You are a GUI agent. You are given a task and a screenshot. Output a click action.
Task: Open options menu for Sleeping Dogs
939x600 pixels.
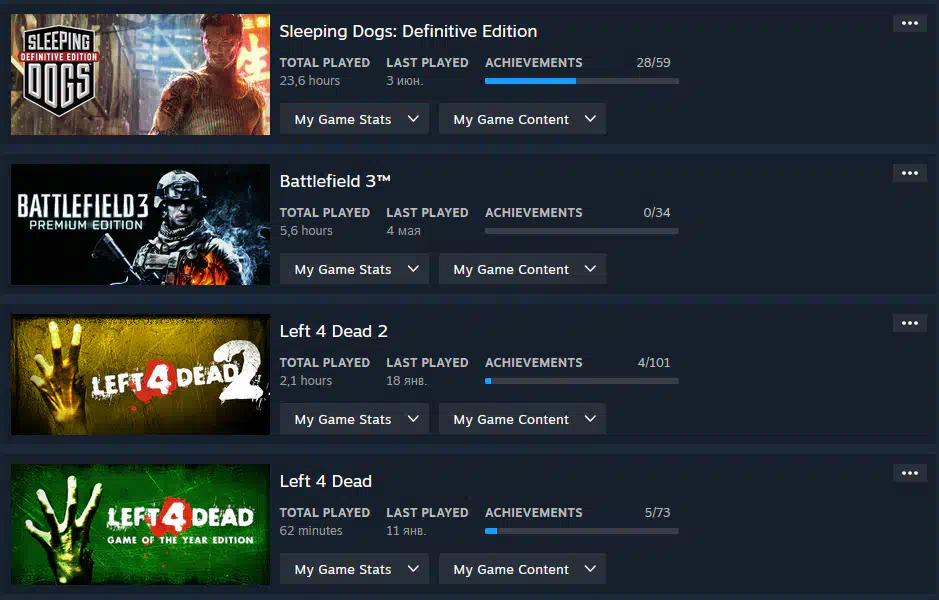point(910,23)
